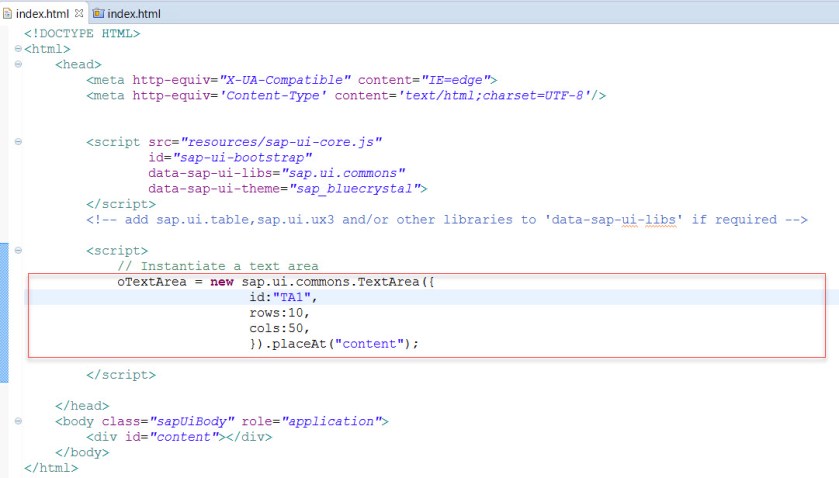Click "X-UA-Compatible" attribute value
This screenshot has height=478, width=839.
click(285, 80)
